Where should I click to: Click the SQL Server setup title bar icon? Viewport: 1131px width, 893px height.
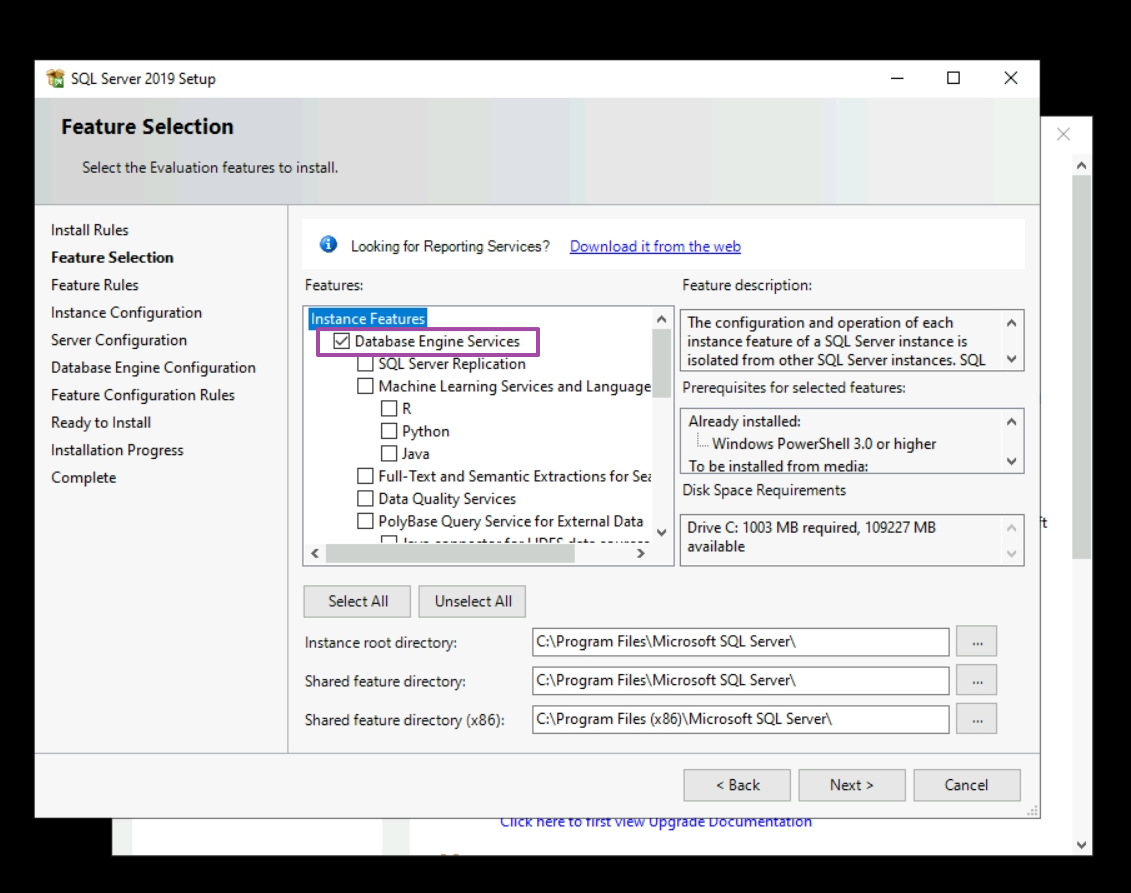[56, 78]
